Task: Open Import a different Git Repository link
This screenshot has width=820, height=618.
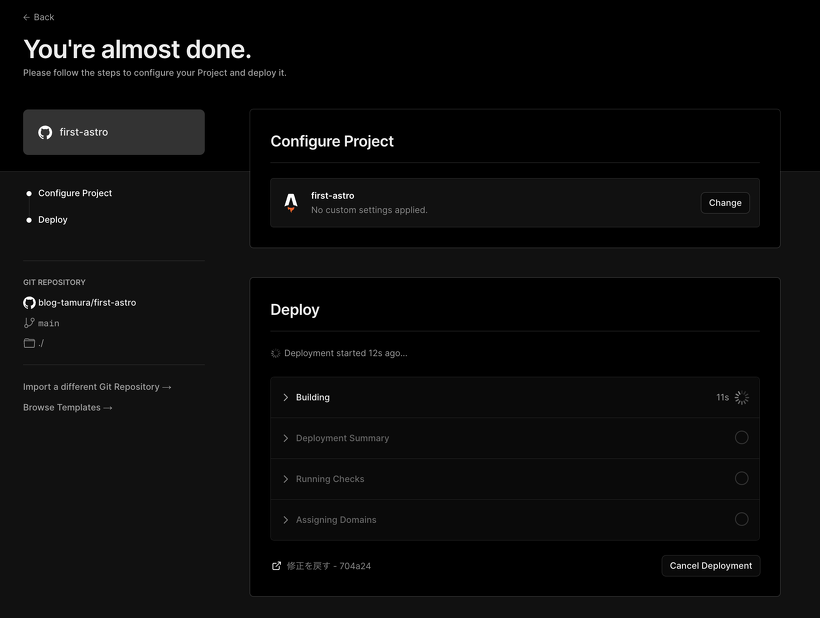Action: click(97, 387)
